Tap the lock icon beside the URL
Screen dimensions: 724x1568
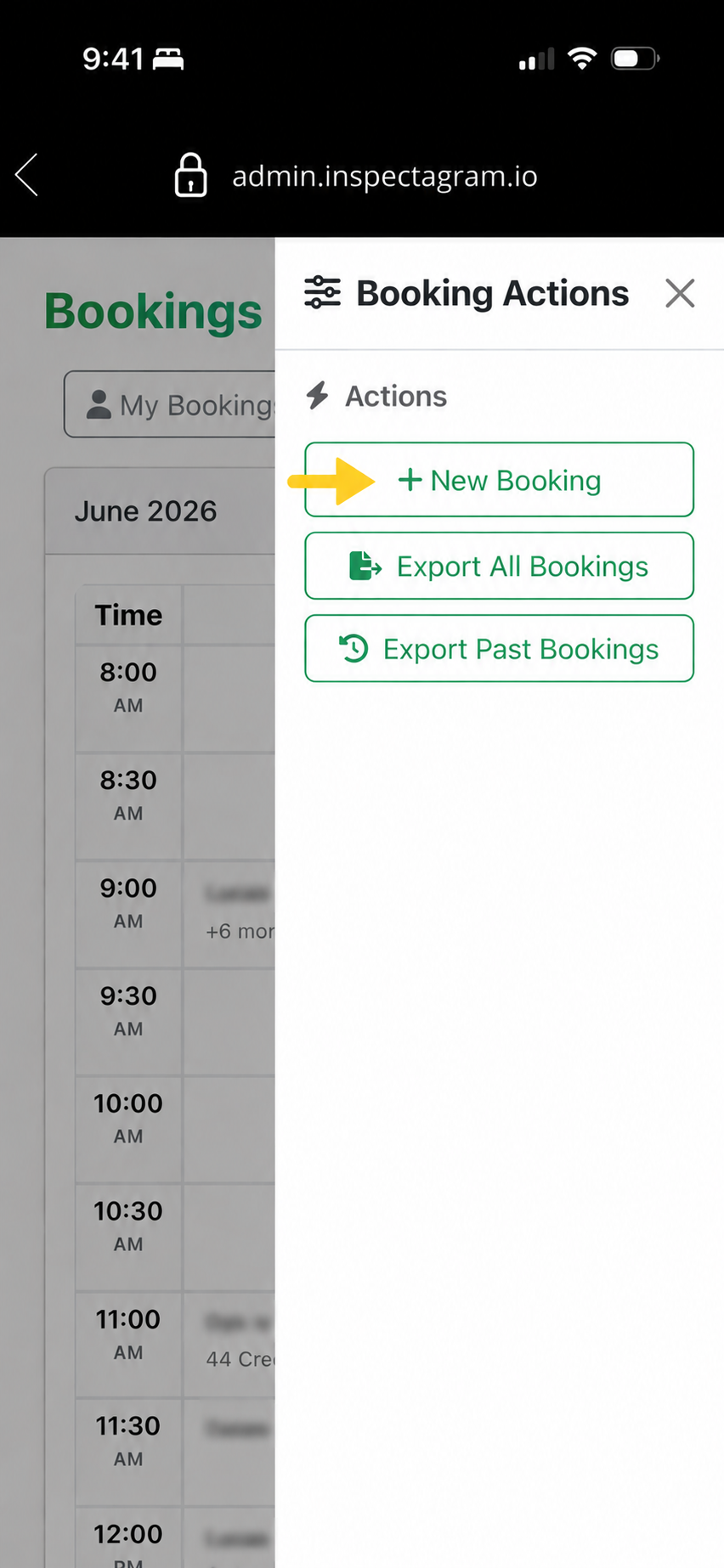(x=191, y=175)
